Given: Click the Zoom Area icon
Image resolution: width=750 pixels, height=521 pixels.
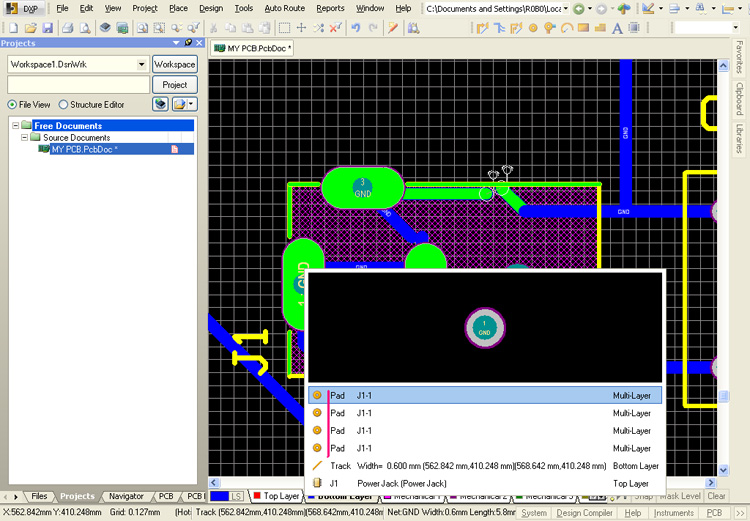Looking at the screenshot, I should pyautogui.click(x=159, y=28).
